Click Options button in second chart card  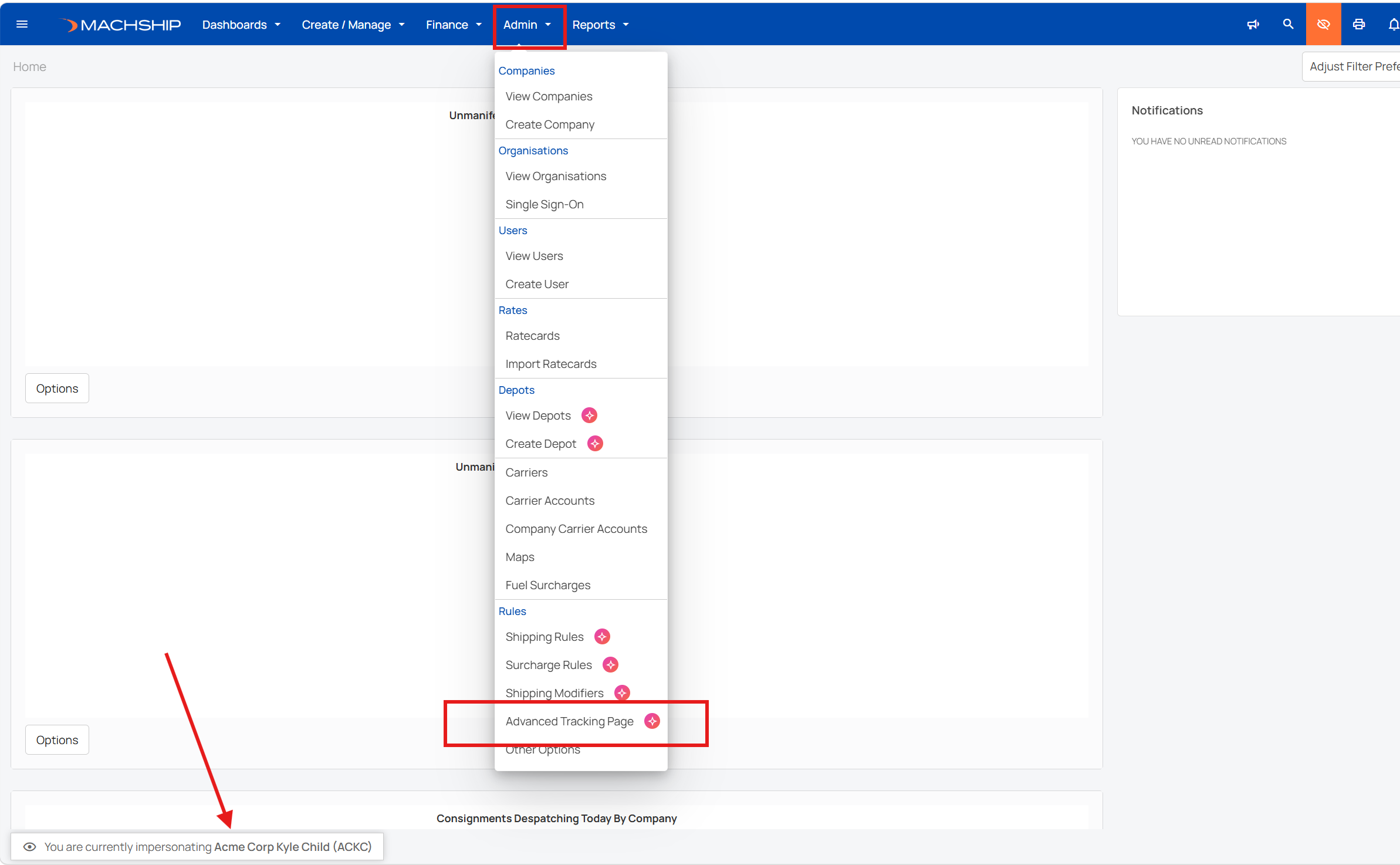click(x=57, y=740)
